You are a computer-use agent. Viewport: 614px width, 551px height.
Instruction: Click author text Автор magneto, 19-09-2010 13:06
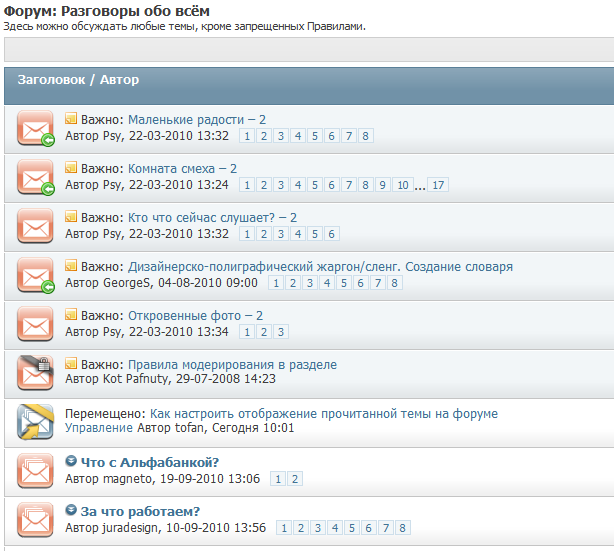[x=163, y=479]
